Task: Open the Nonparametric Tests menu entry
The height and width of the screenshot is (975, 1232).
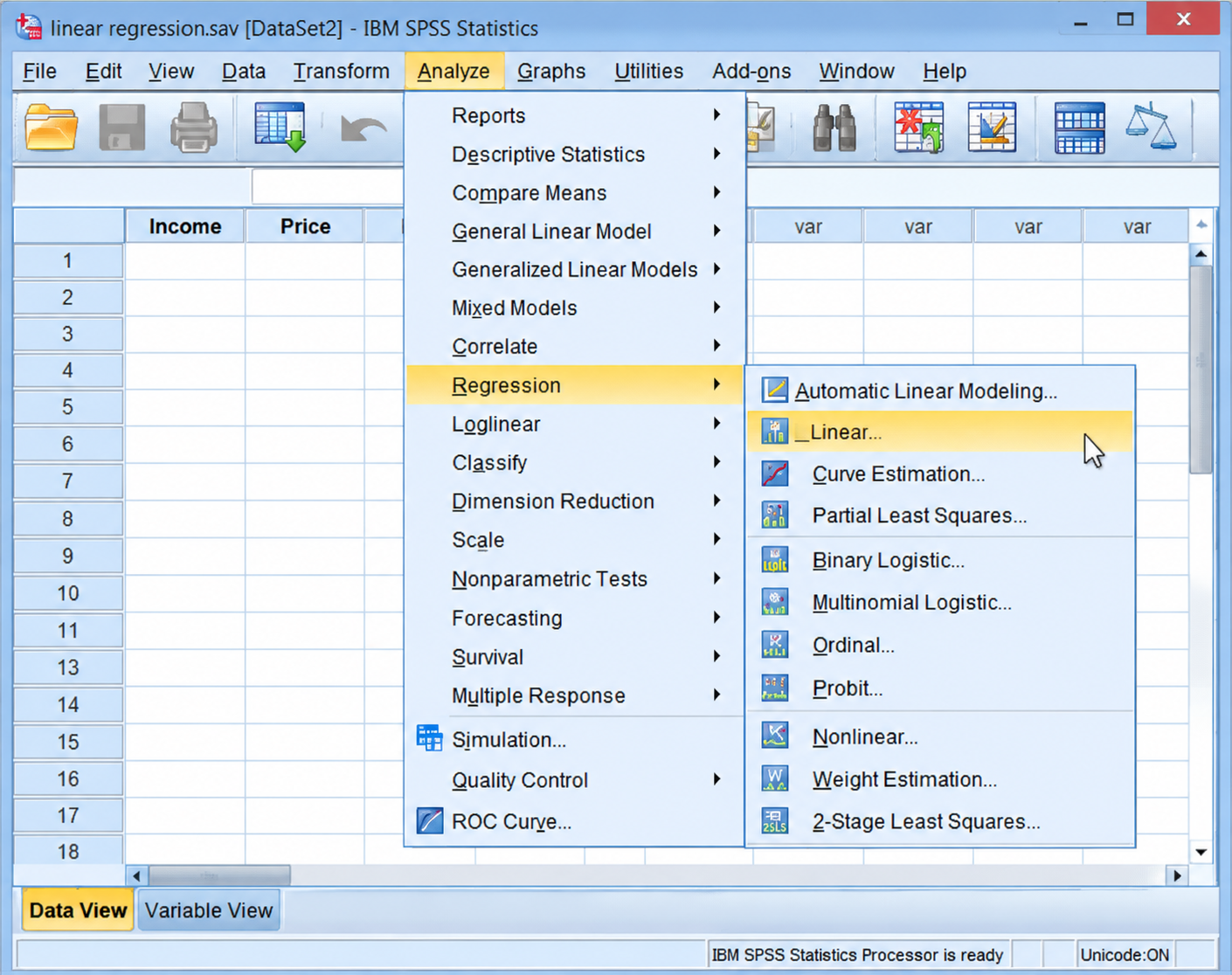Action: 574,578
